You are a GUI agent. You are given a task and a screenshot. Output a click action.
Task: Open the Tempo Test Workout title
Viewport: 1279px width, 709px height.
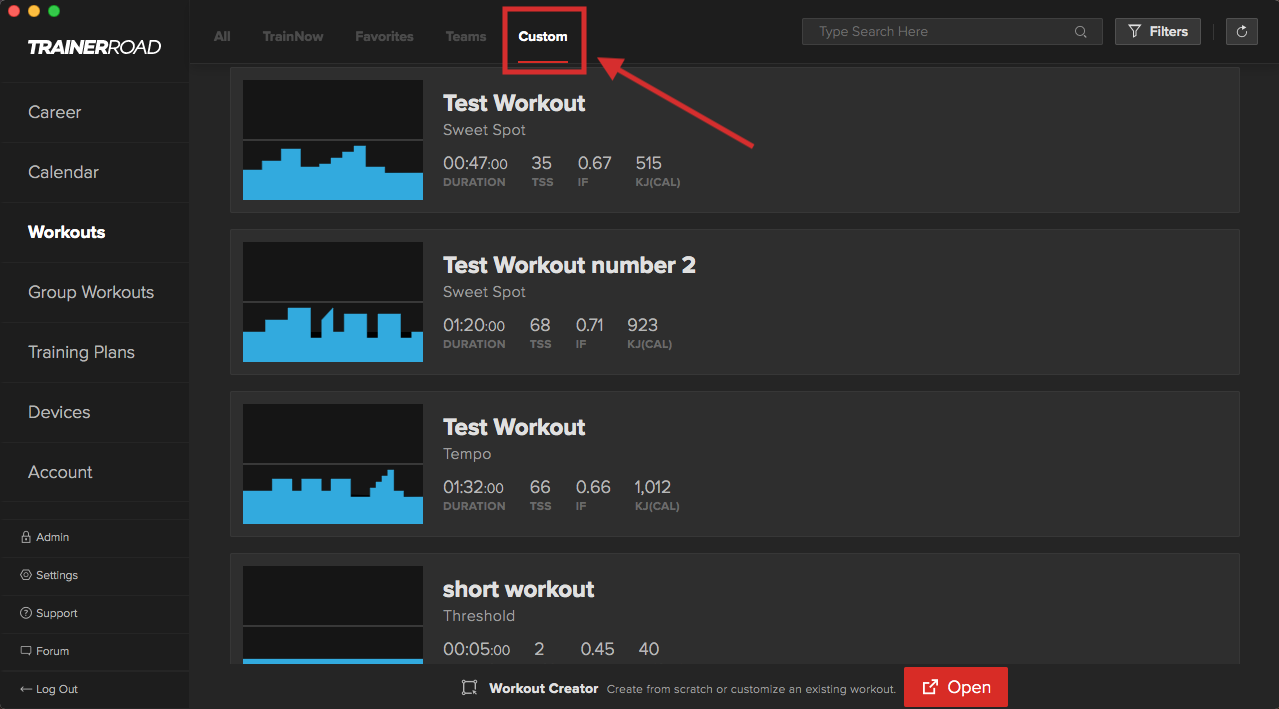[514, 427]
